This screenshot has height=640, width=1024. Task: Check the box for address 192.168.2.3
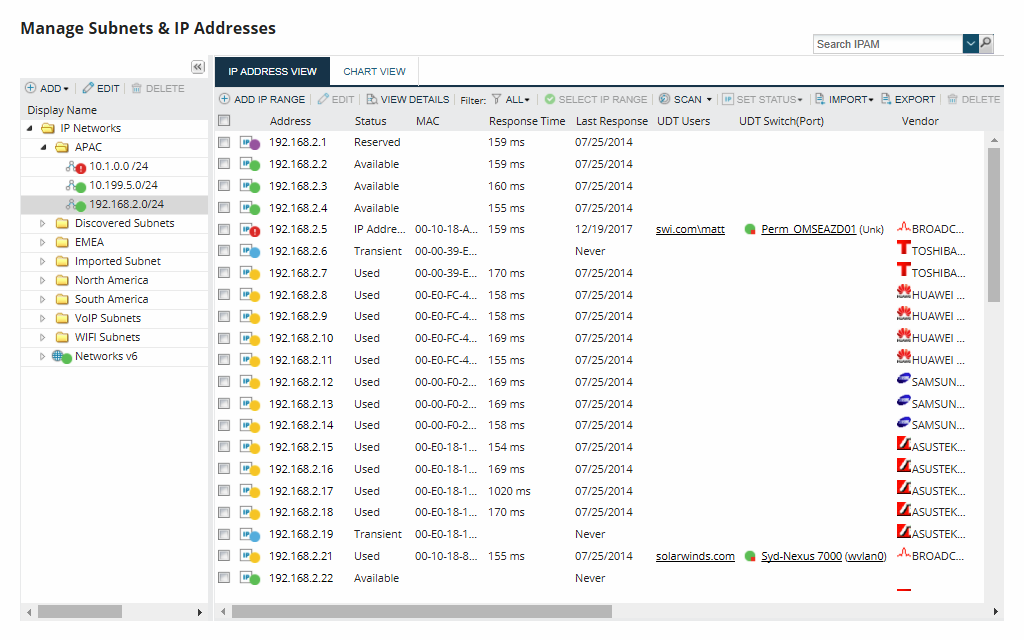pos(224,185)
